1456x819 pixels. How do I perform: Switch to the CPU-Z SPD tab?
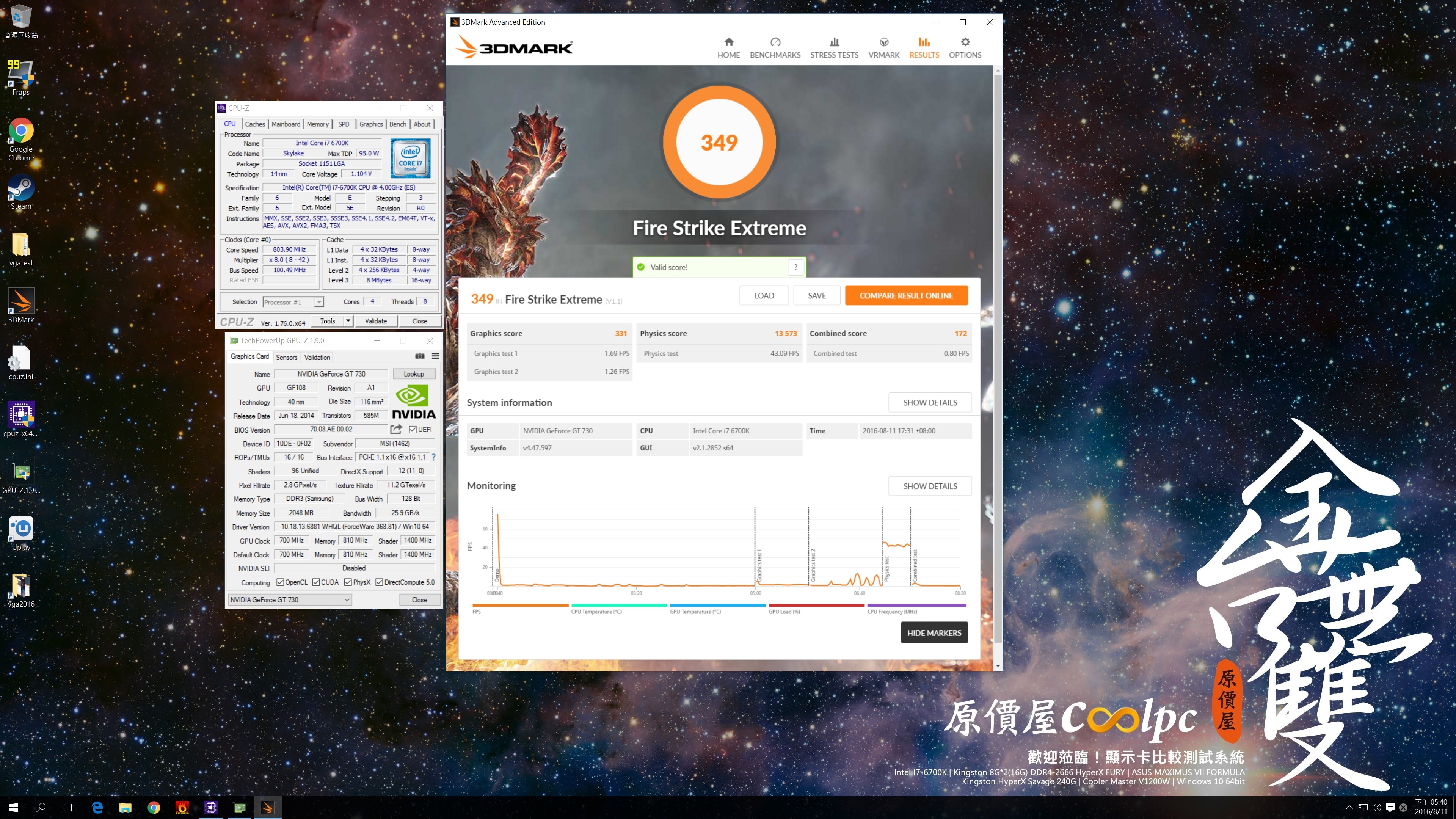(x=344, y=124)
